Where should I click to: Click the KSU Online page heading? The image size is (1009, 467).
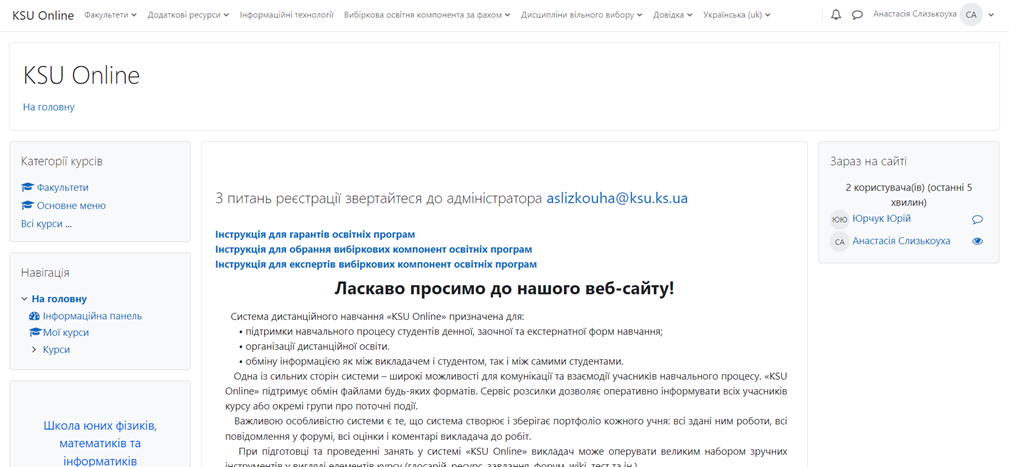click(81, 76)
